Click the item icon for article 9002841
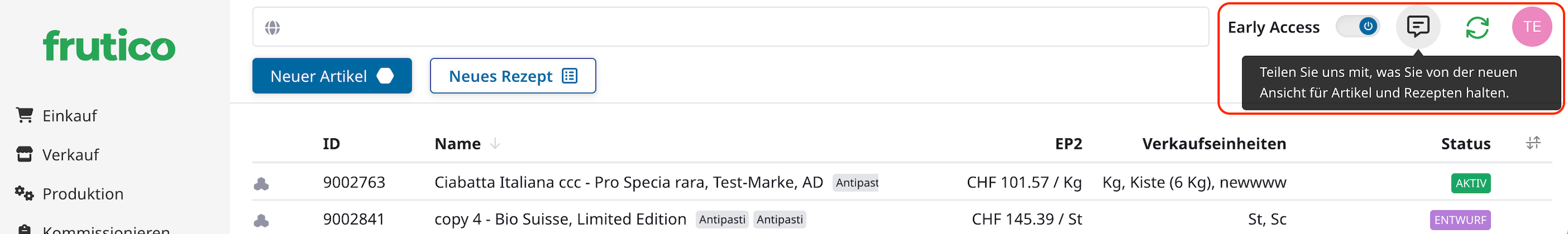Viewport: 1568px width, 234px height. (261, 220)
